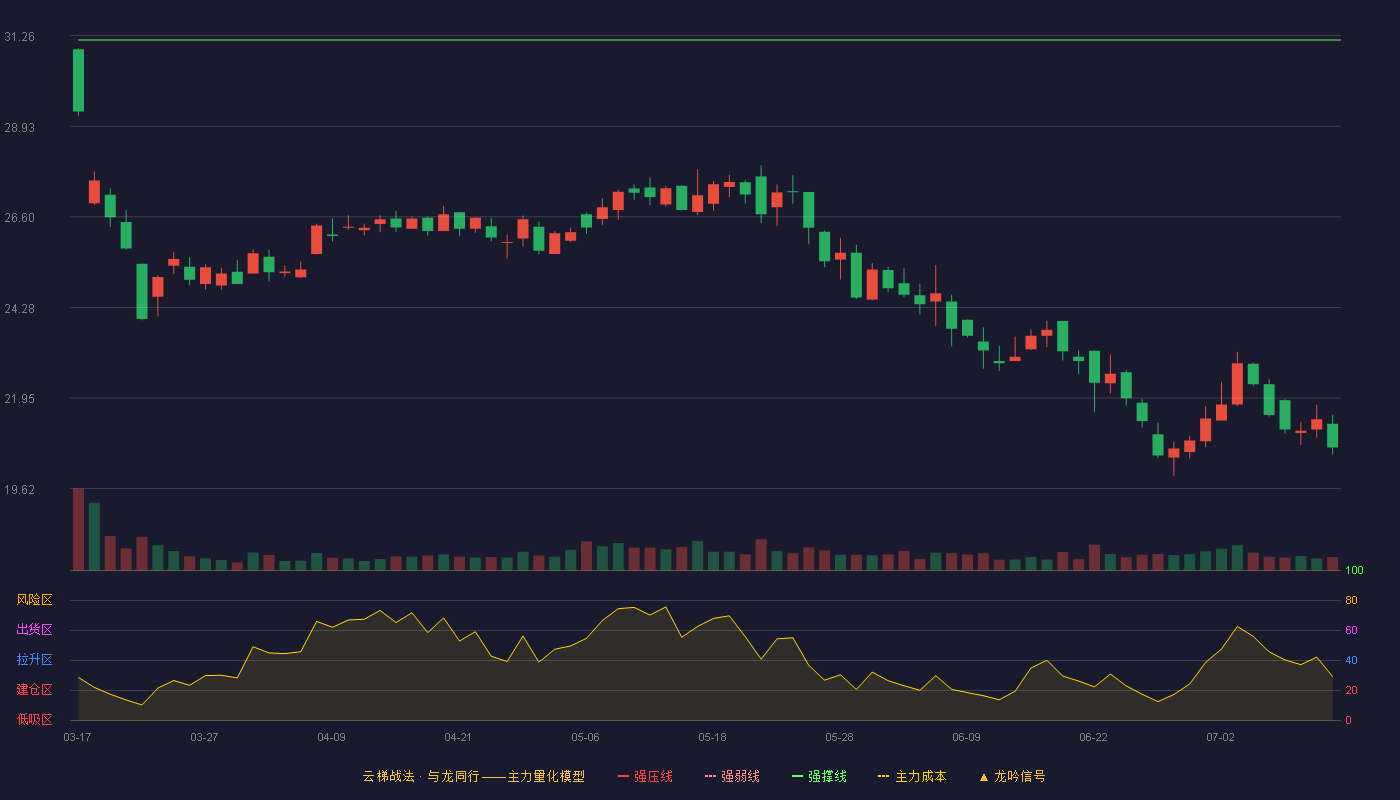Click the red 强压线 legend line marker
Image resolution: width=1400 pixels, height=800 pixels.
coord(623,776)
